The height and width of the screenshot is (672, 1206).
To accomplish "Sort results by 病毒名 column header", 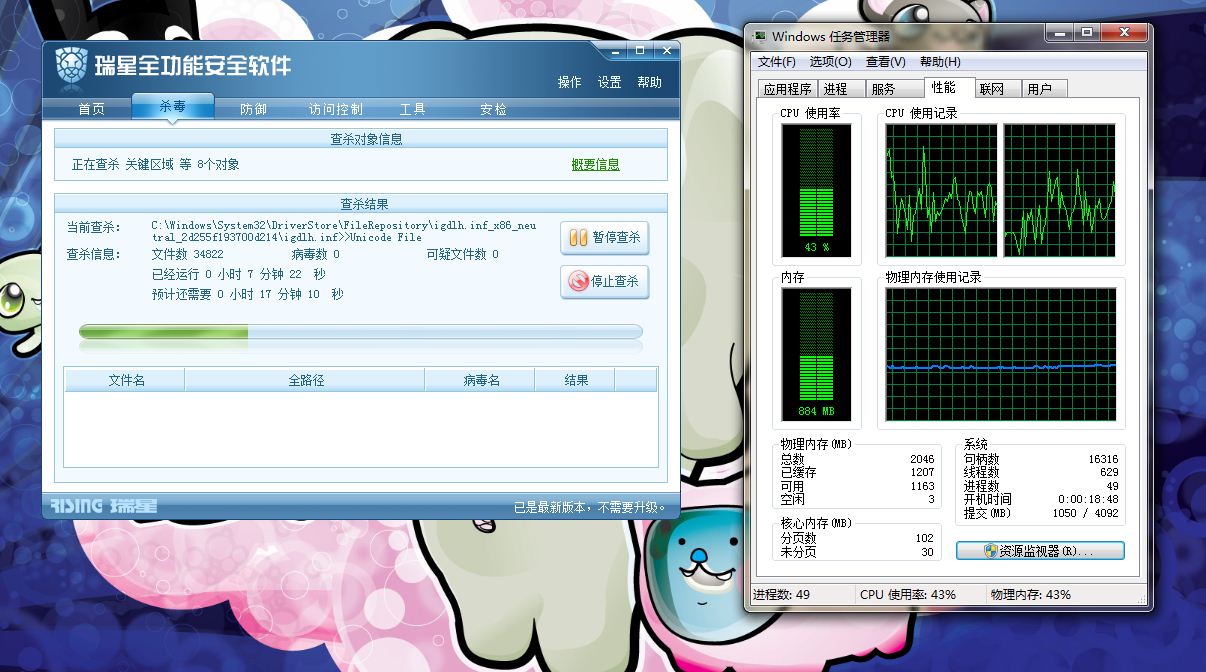I will [480, 380].
